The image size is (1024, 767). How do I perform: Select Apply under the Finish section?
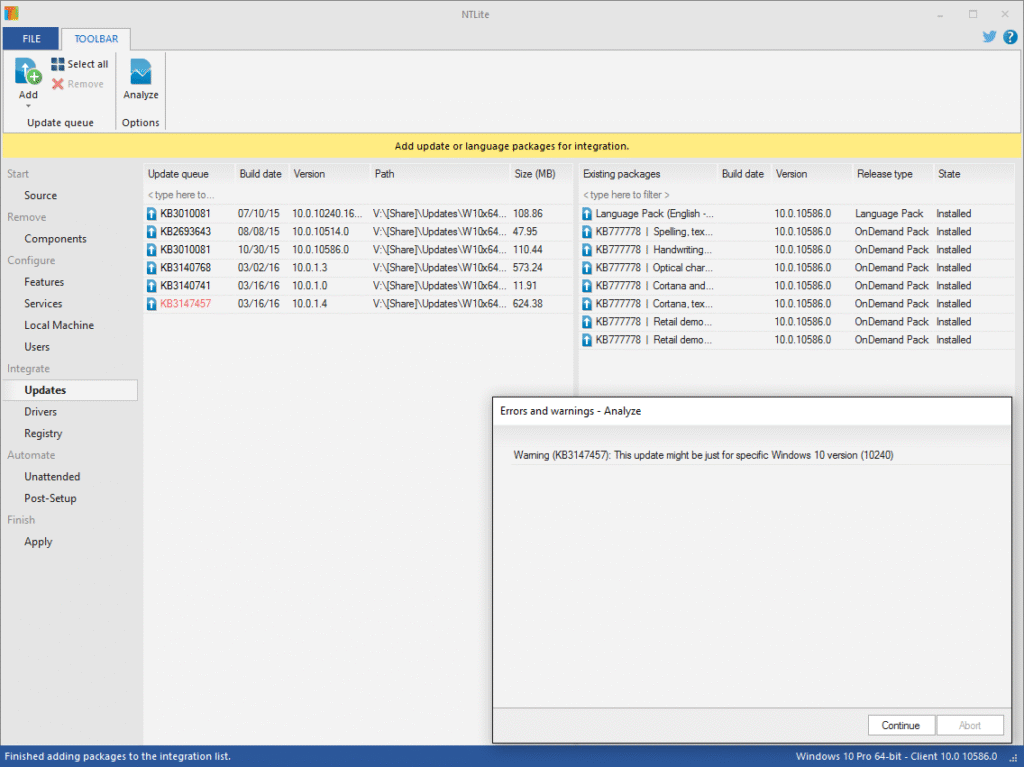pyautogui.click(x=38, y=541)
